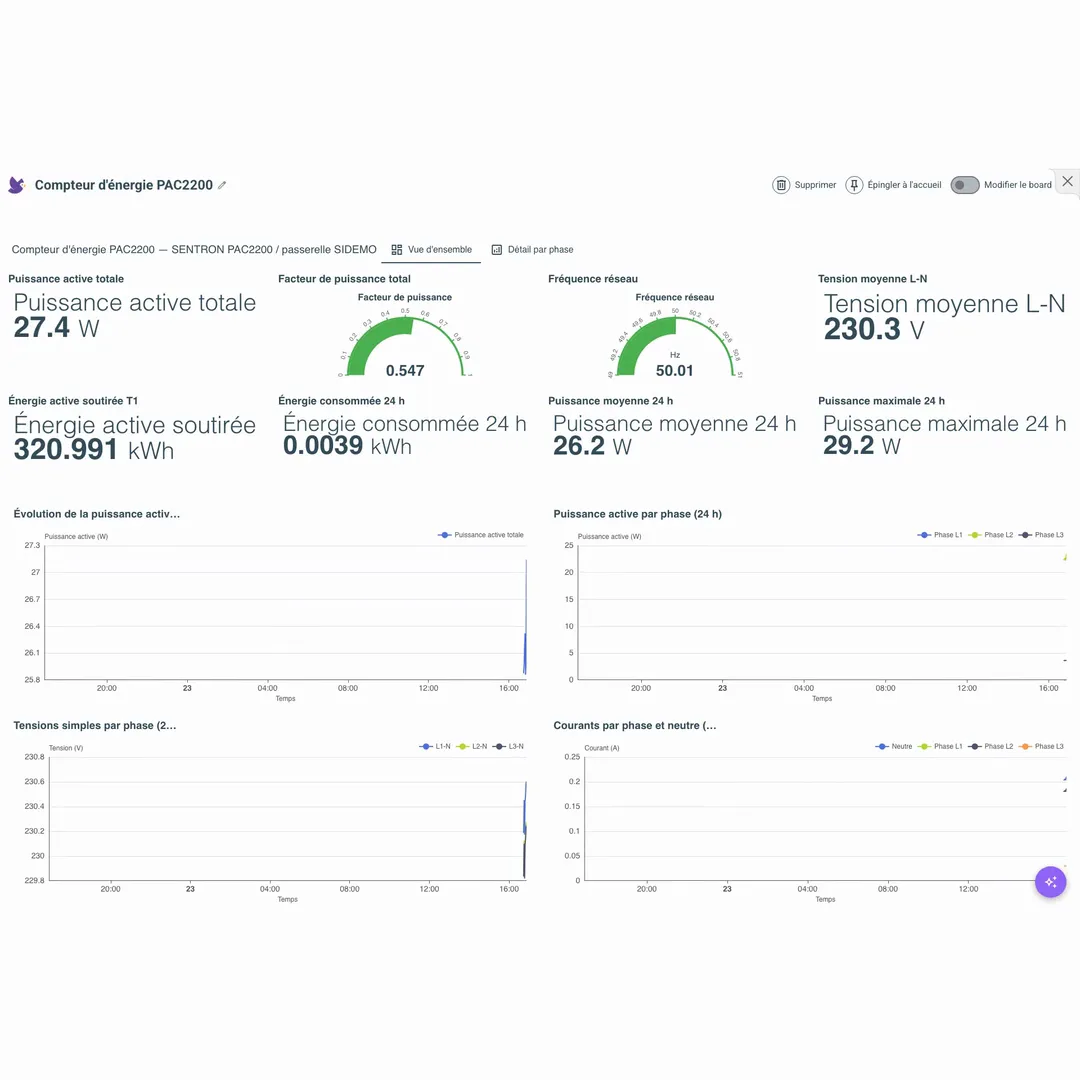The width and height of the screenshot is (1080, 1080).
Task: Toggle Neutre series in current legend
Action: [894, 747]
